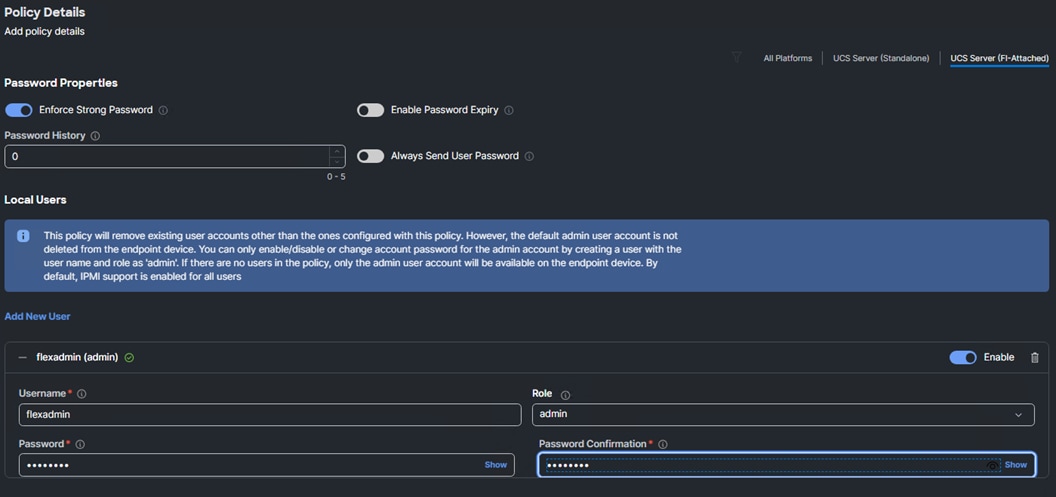This screenshot has width=1056, height=497.
Task: Click info icon next to Always Send User Password
Action: pos(529,156)
